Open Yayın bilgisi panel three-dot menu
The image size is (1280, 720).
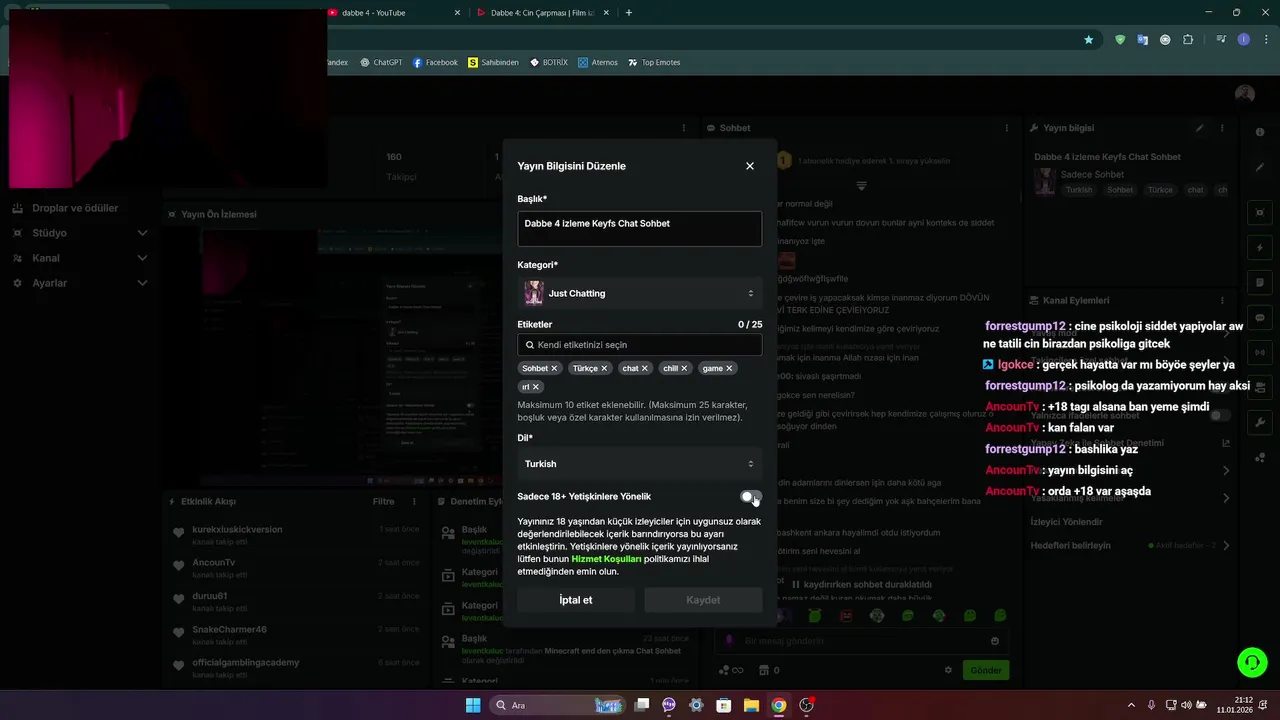[x=1222, y=128]
